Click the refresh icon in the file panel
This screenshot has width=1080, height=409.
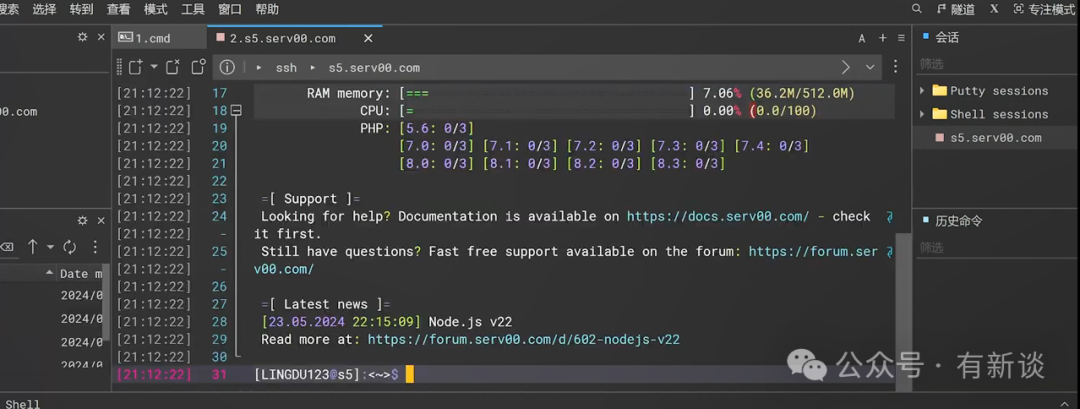tap(70, 247)
